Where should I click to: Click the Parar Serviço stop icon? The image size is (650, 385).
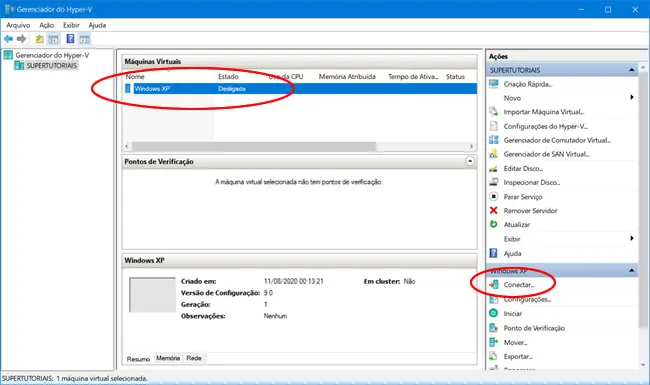coord(494,196)
